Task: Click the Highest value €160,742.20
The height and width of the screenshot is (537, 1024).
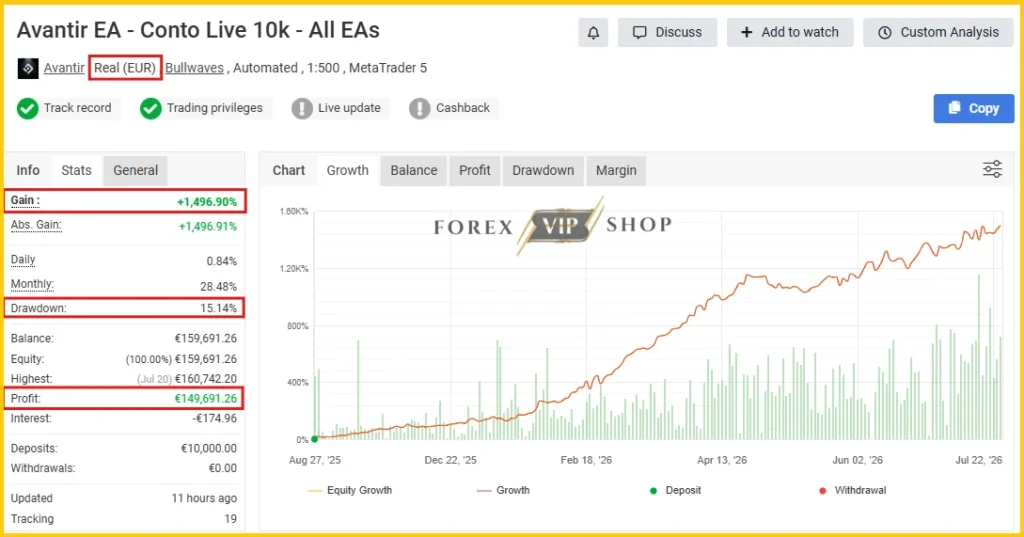Action: click(206, 379)
